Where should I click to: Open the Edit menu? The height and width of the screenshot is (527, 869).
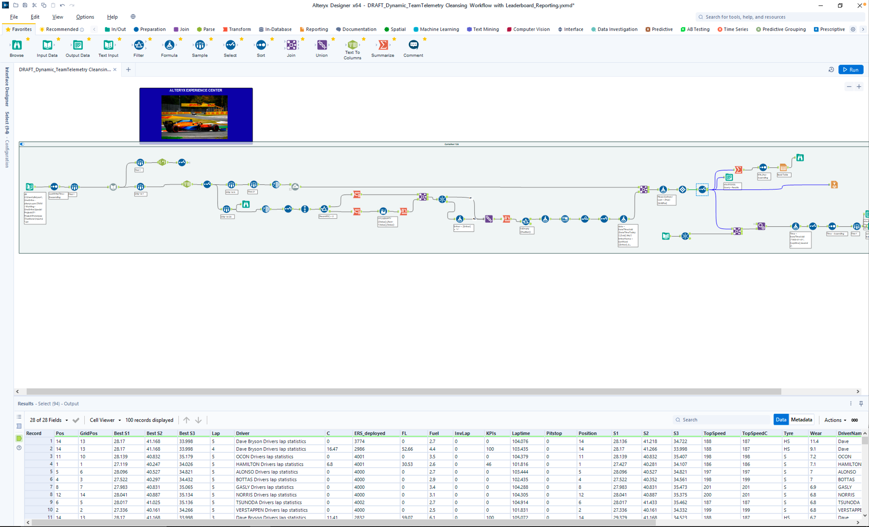[35, 17]
